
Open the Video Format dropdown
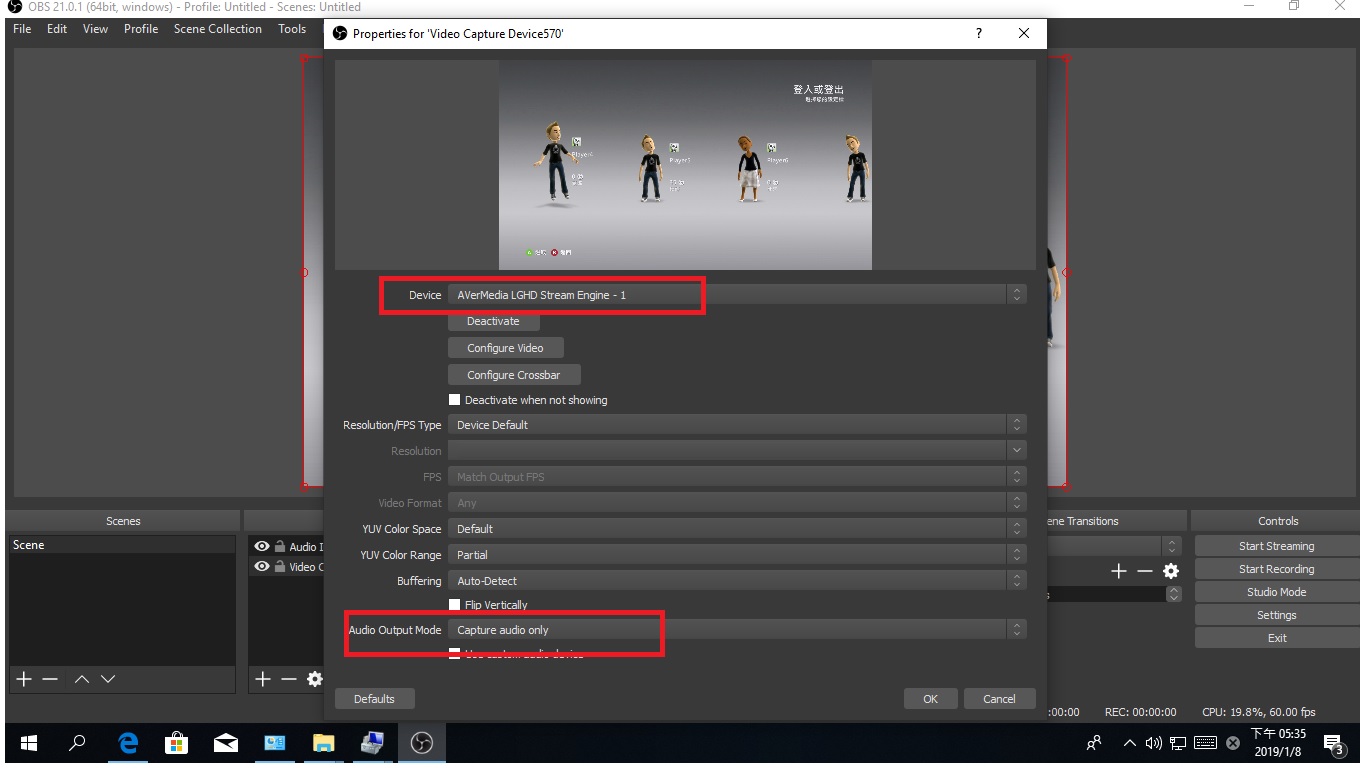pos(737,503)
